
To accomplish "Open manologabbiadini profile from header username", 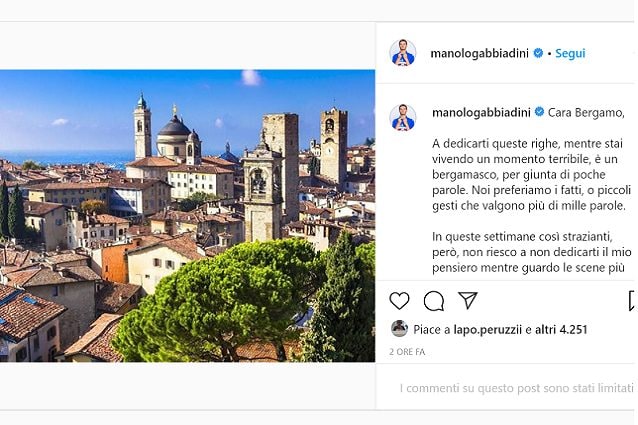I will [x=479, y=53].
